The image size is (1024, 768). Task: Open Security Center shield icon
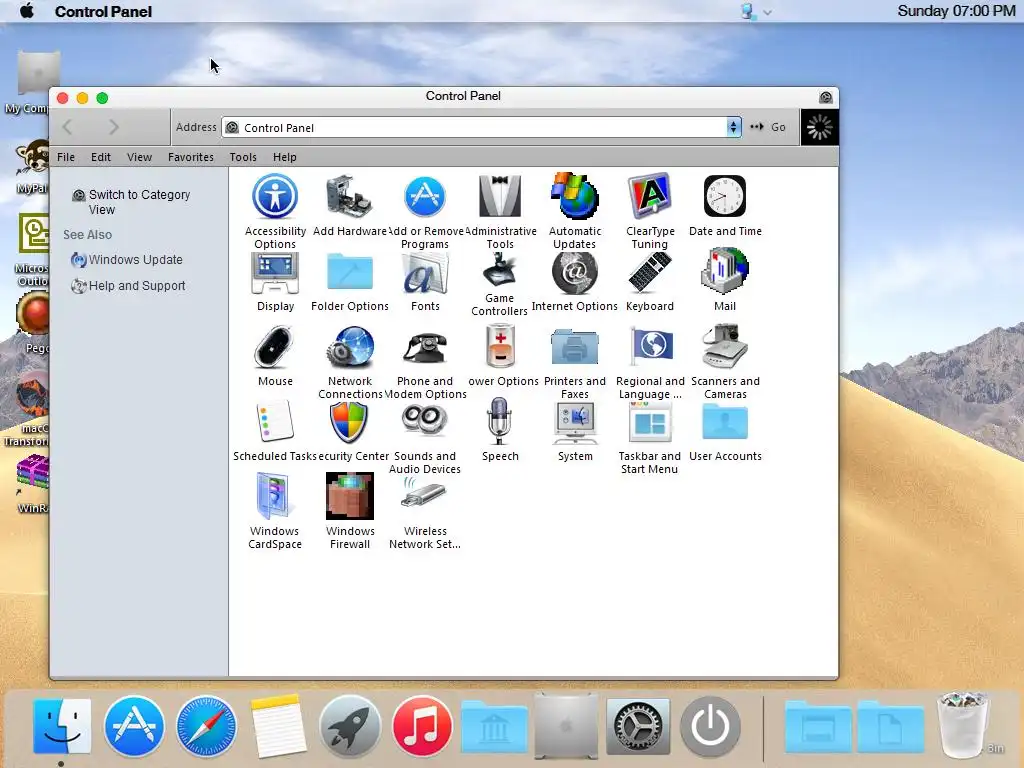tap(349, 422)
